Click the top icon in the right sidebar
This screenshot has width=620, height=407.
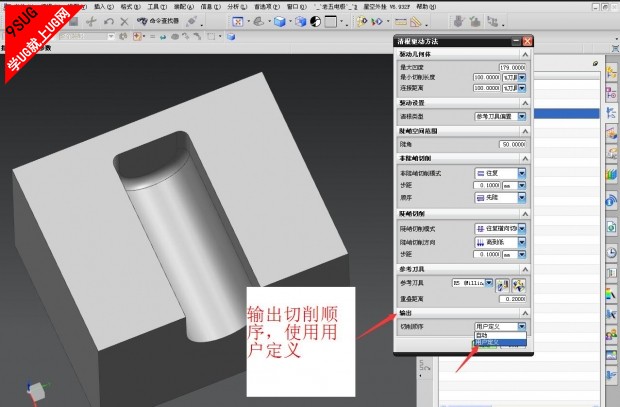coord(611,73)
